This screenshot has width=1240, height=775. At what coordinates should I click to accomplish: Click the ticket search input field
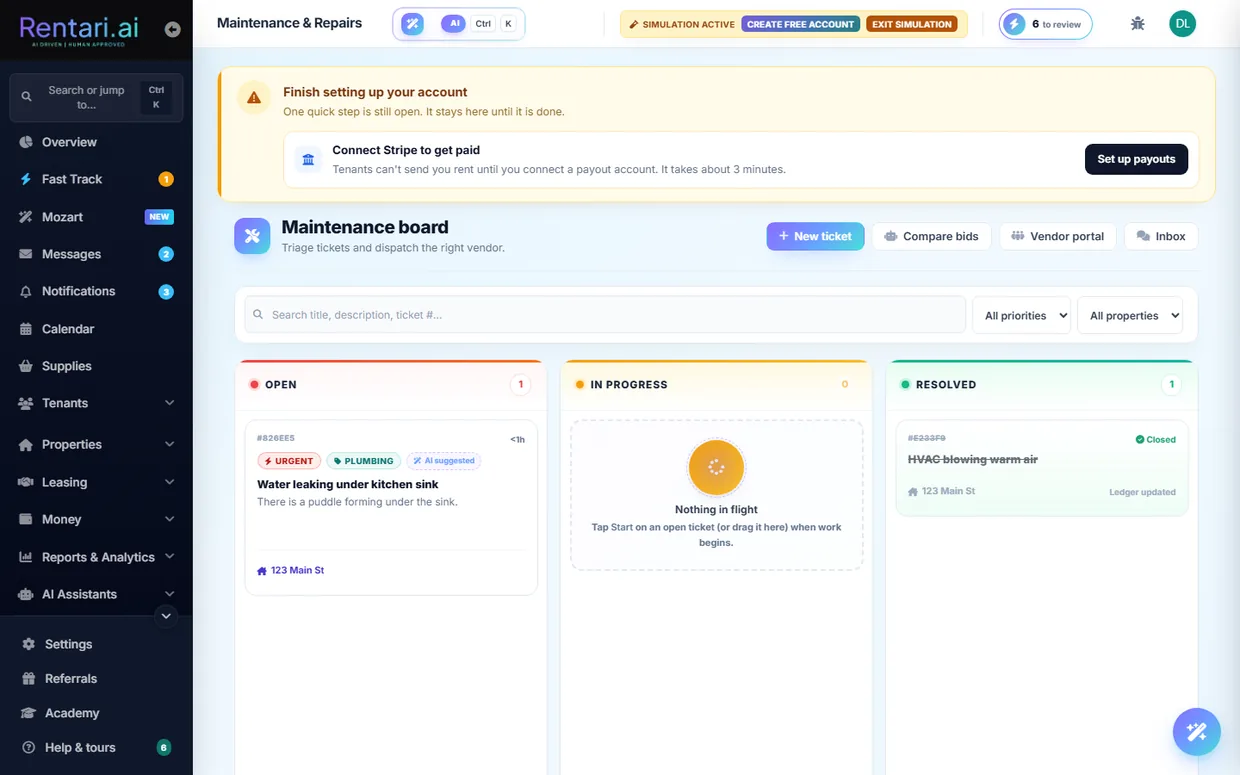pos(605,314)
